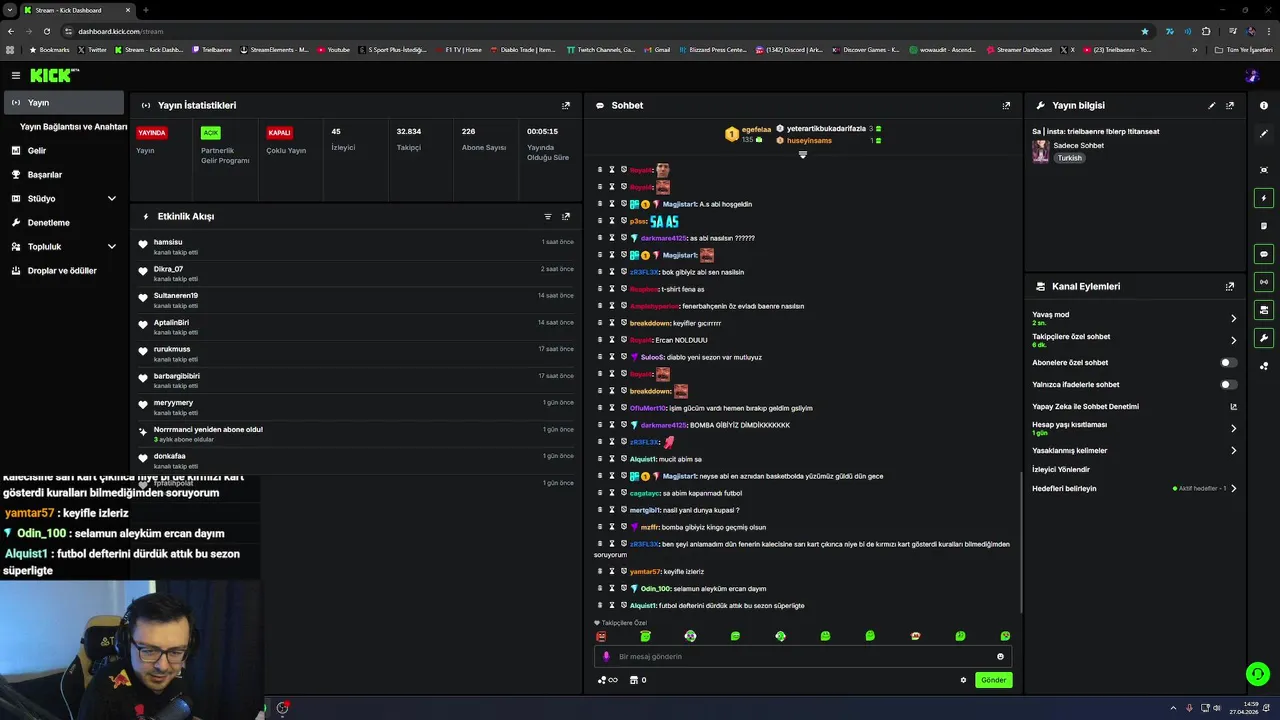Pop out the Etkinlik Akışı panel
The width and height of the screenshot is (1280, 720).
(x=566, y=216)
